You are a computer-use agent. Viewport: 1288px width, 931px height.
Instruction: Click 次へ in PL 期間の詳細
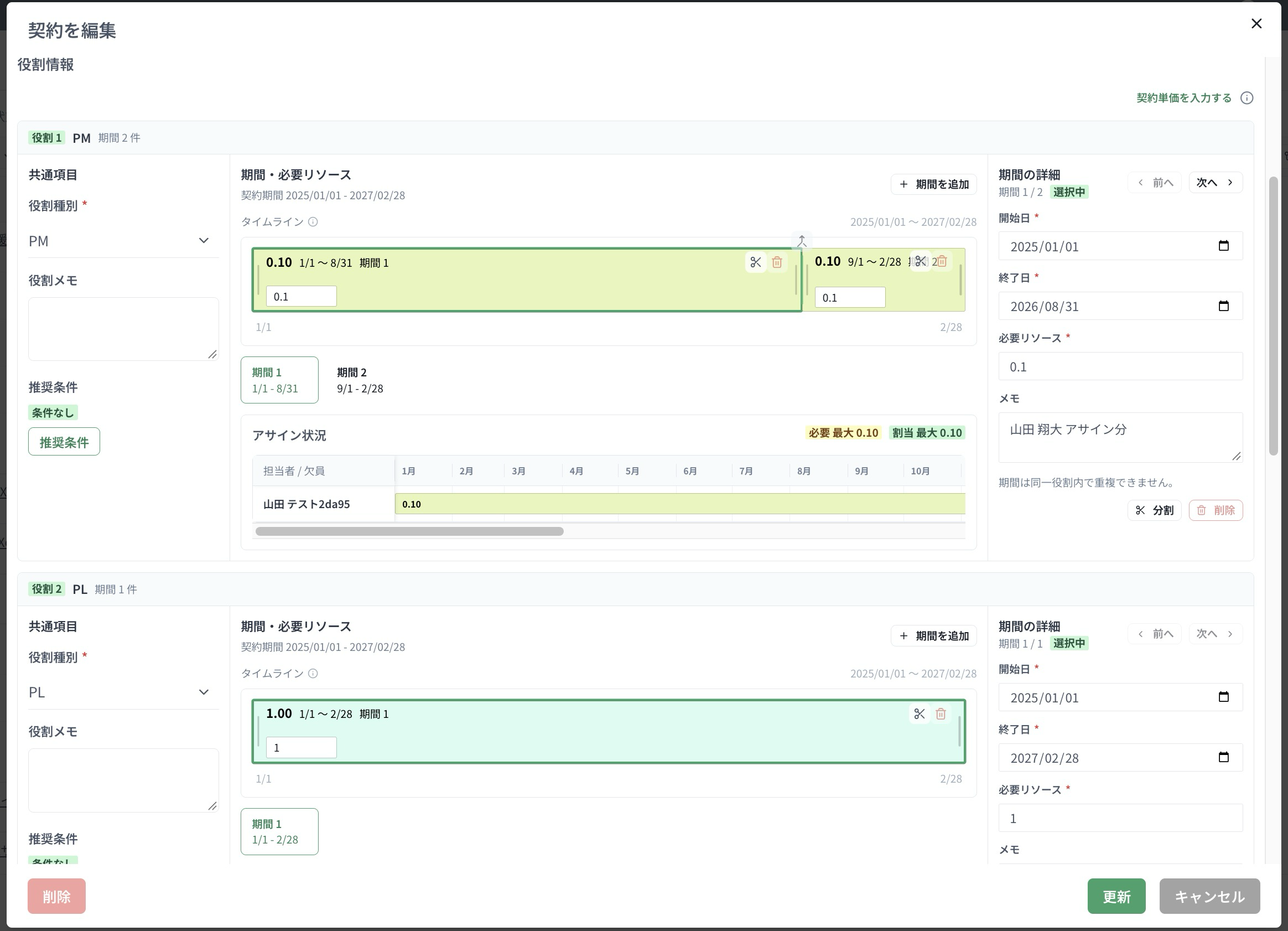coord(1216,634)
